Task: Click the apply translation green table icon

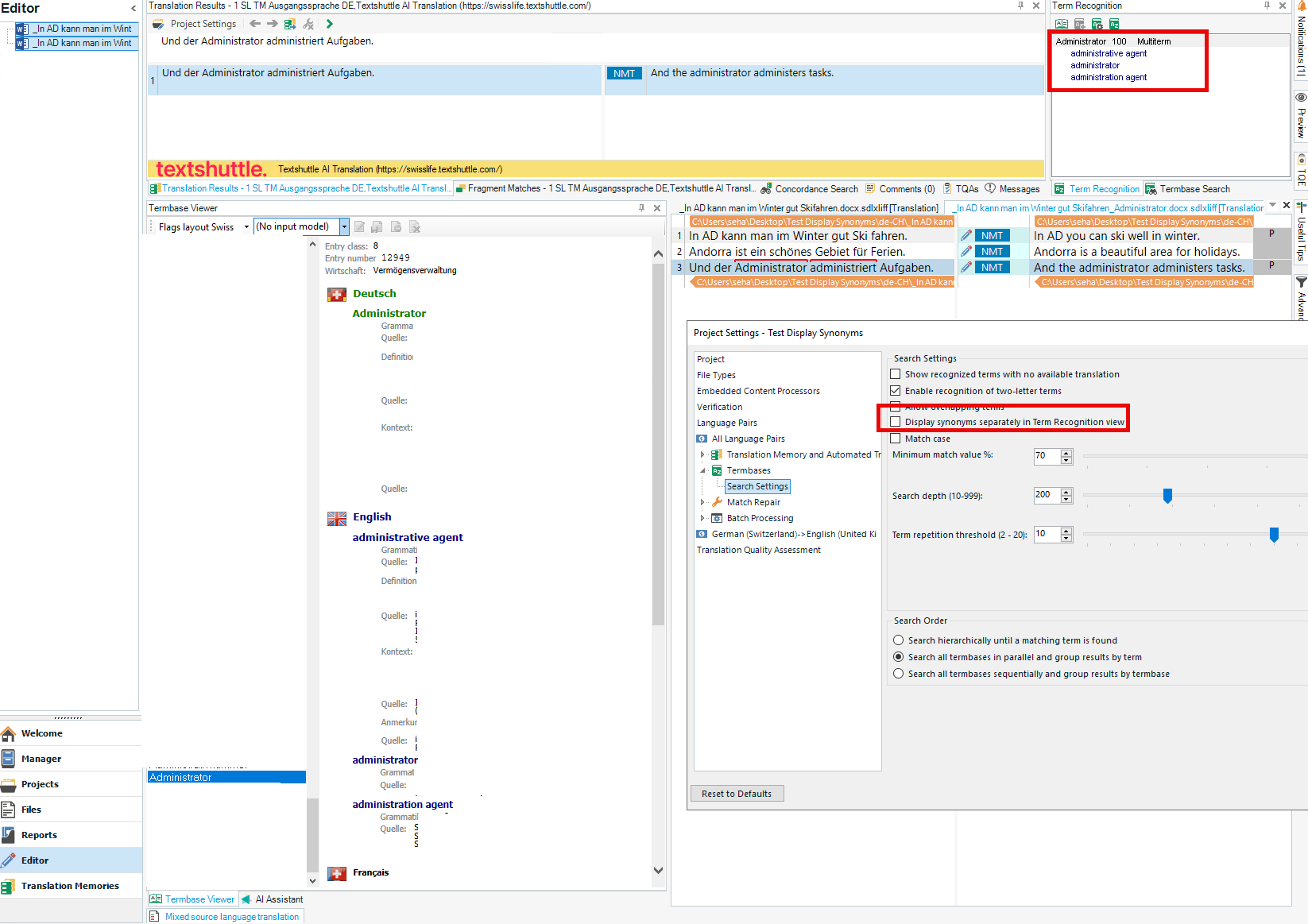Action: tap(290, 24)
